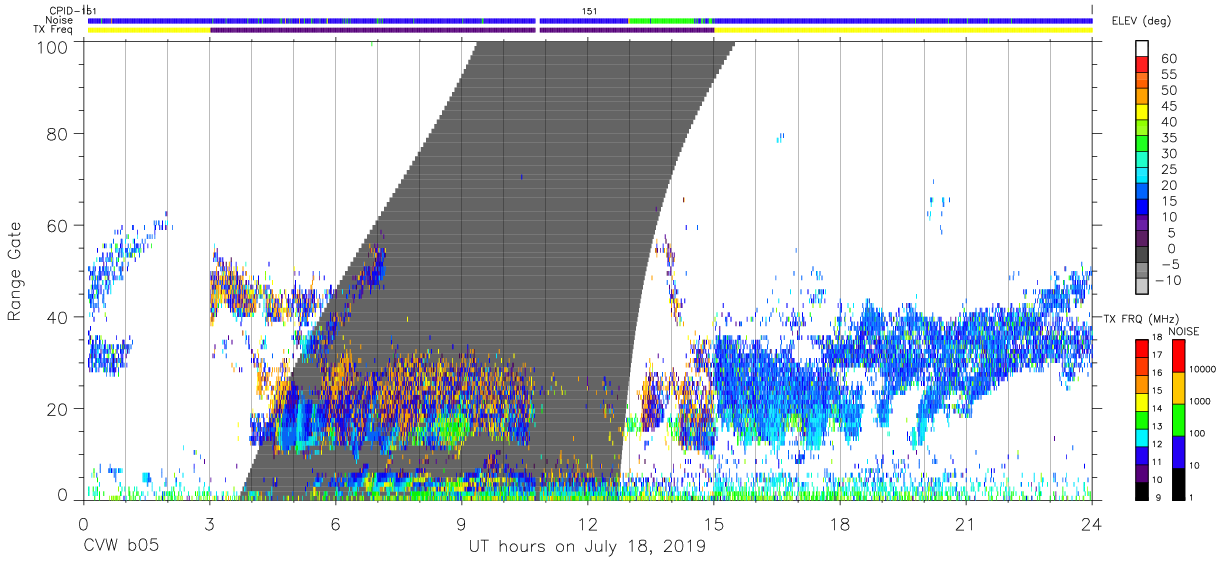Click the 'Noise' strip row label
1228x567 pixels.
click(59, 20)
